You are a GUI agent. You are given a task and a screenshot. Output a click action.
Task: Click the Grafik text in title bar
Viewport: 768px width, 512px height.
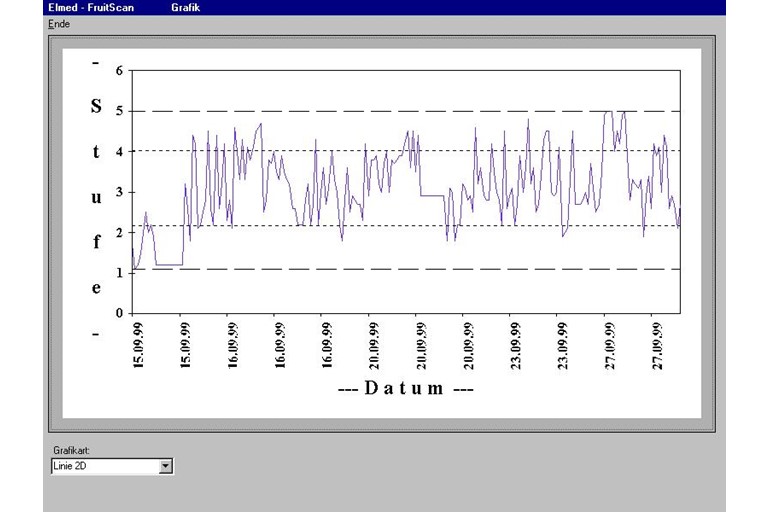(x=186, y=6)
